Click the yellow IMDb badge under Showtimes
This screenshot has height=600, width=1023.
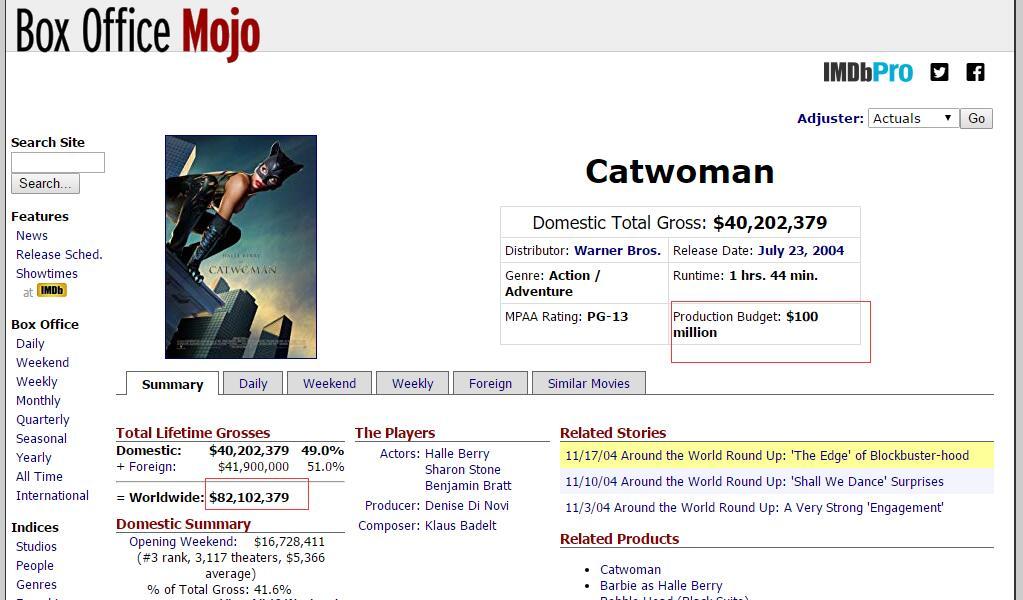[x=52, y=290]
